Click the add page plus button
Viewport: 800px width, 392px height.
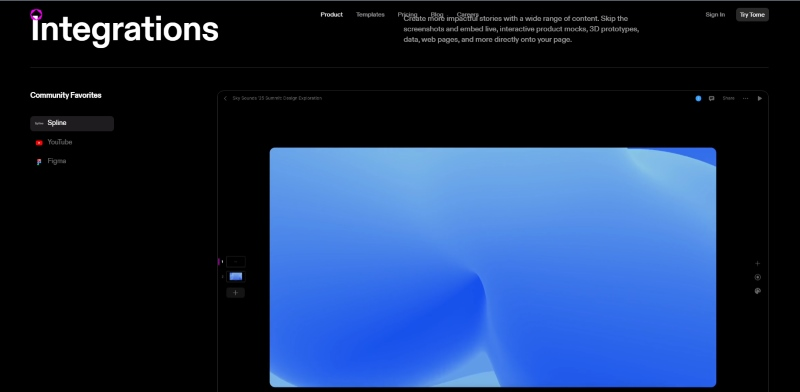point(235,292)
